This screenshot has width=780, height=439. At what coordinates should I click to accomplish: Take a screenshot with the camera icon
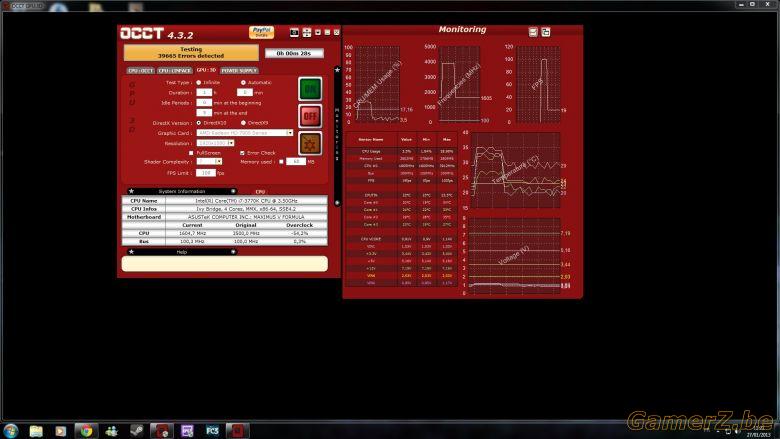tap(294, 32)
